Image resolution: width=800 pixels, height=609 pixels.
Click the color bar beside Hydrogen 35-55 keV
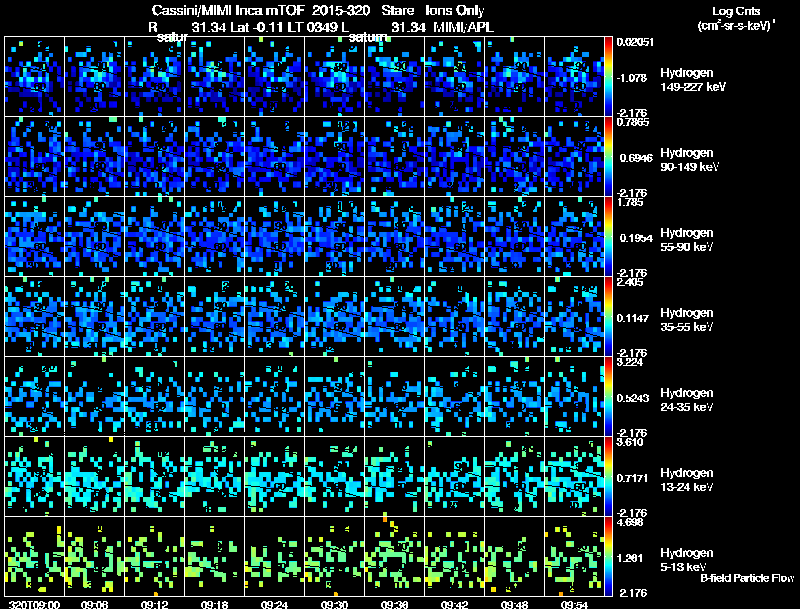pyautogui.click(x=608, y=317)
